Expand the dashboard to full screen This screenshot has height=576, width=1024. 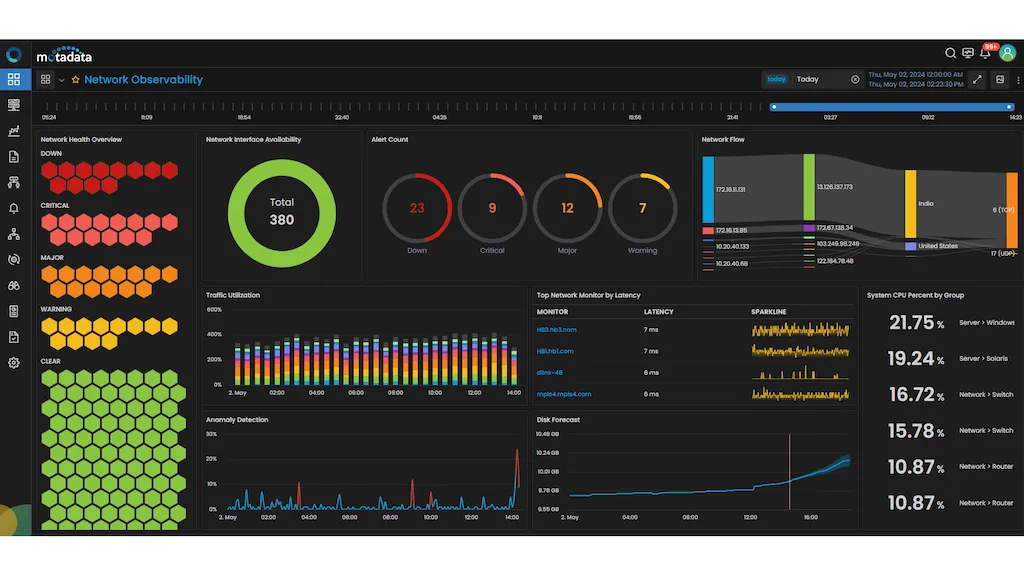(977, 80)
